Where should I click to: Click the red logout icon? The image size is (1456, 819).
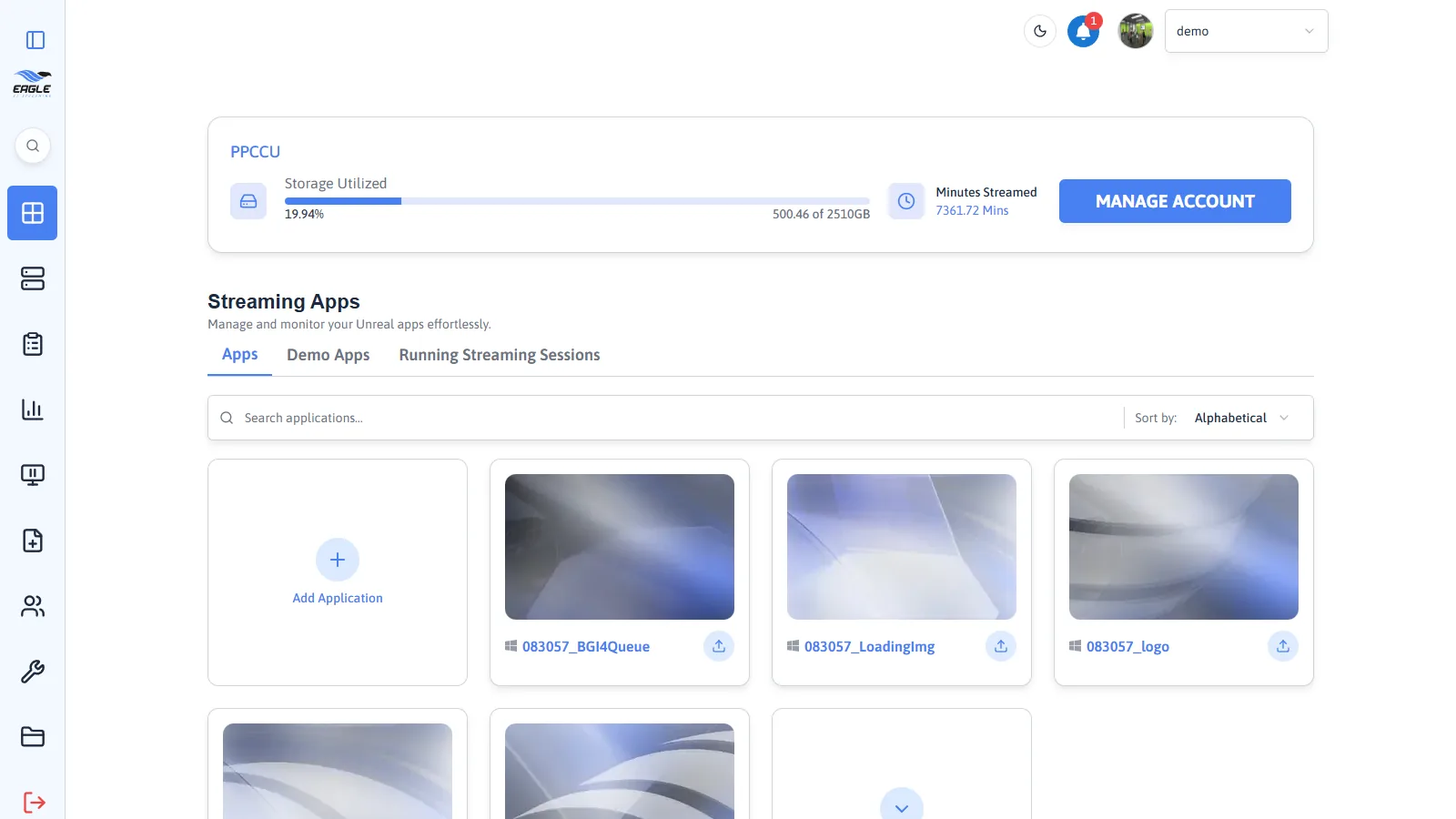pos(34,803)
